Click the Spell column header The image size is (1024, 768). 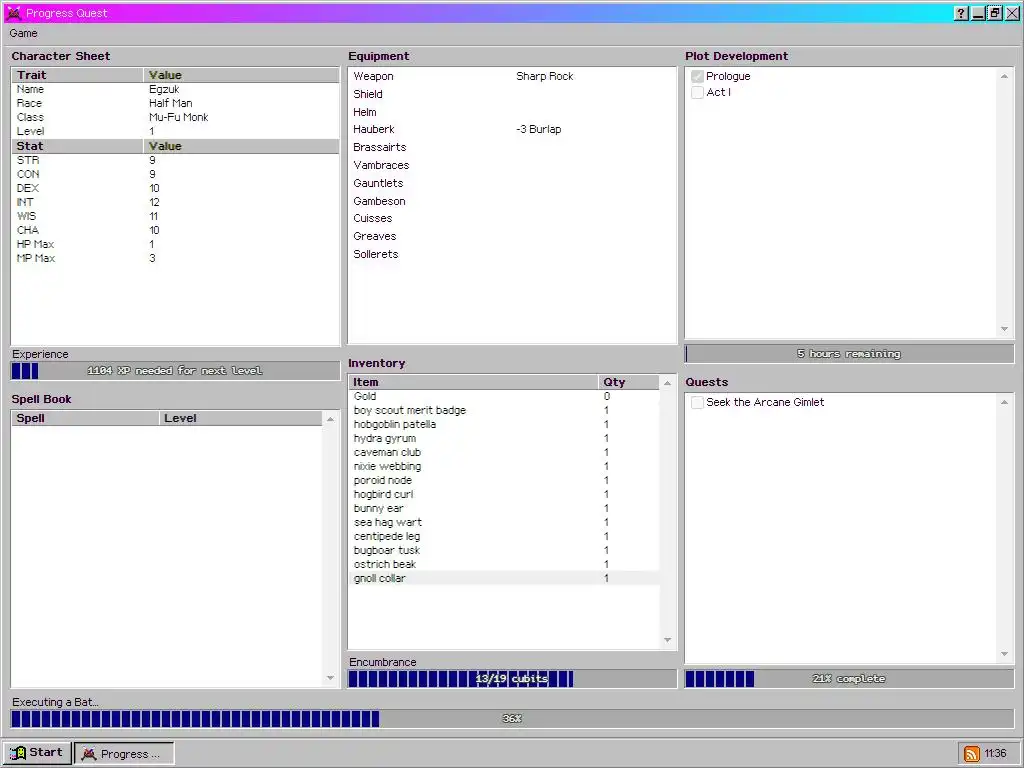[x=85, y=419]
